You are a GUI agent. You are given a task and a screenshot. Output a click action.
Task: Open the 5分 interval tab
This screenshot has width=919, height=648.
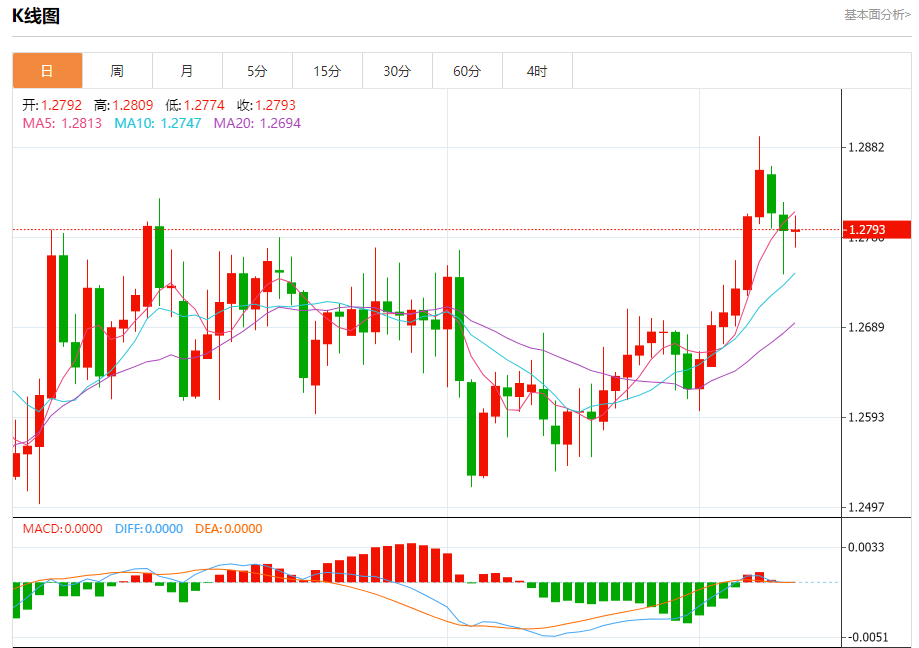coord(257,71)
